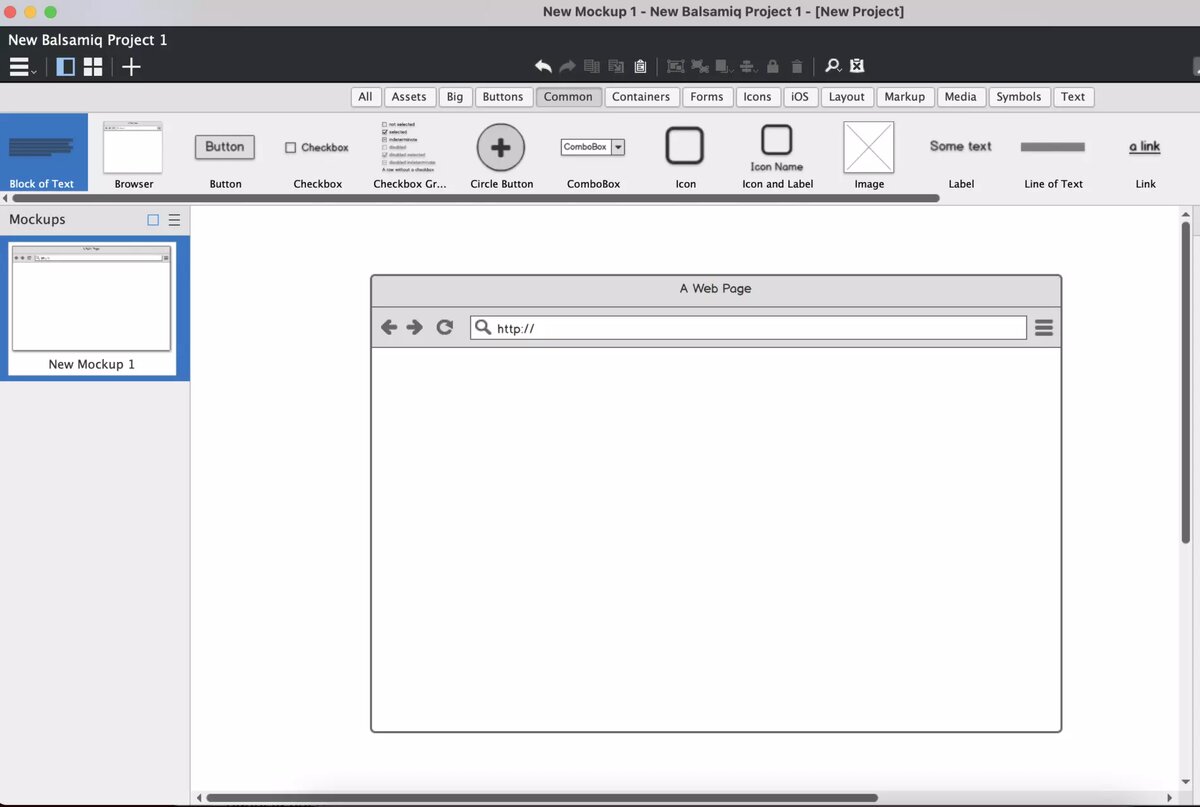This screenshot has height=807, width=1200.
Task: Click the Redo arrow icon
Action: tap(567, 65)
